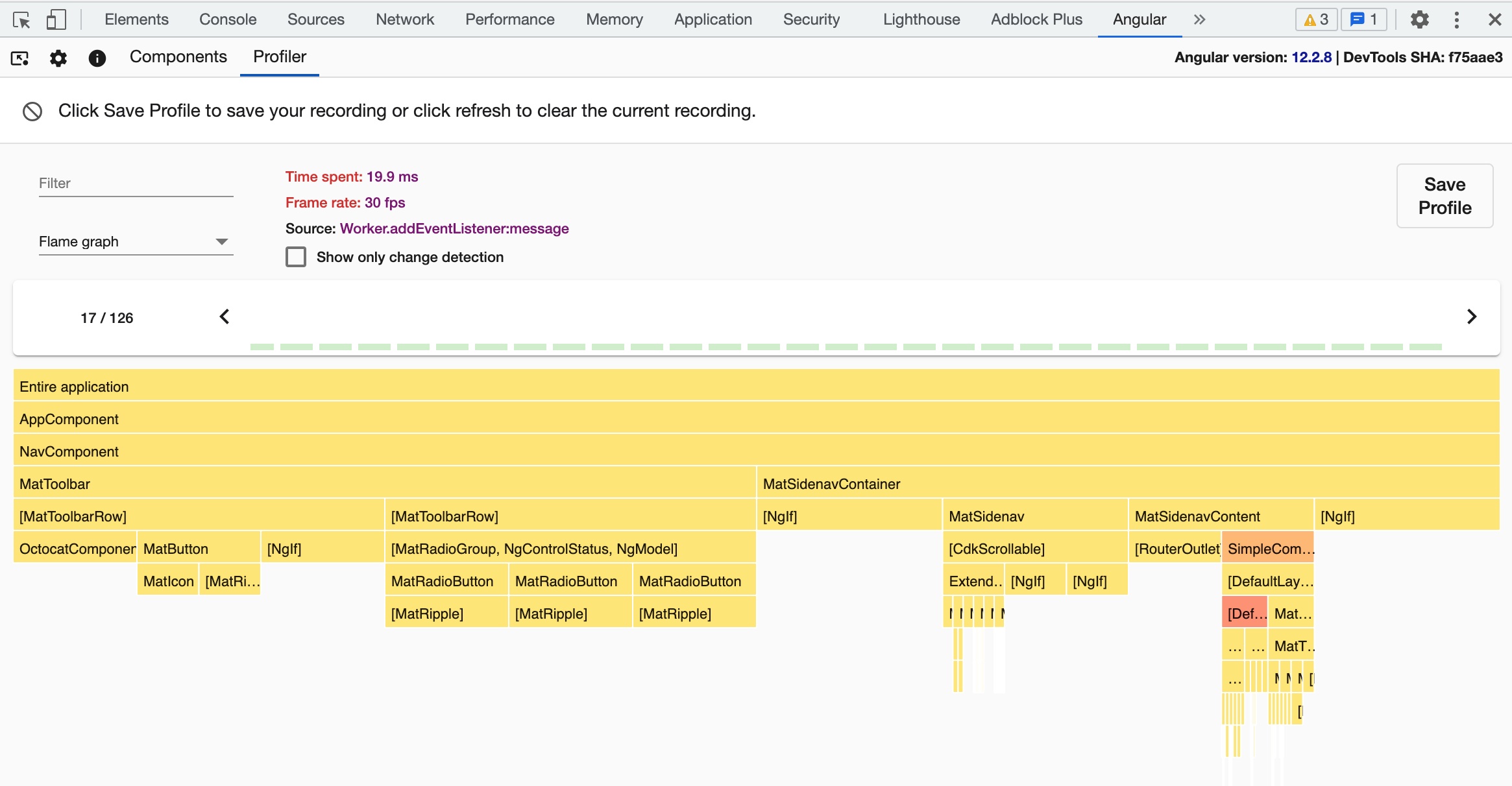
Task: Toggle the device toolbar icon
Action: (x=56, y=20)
